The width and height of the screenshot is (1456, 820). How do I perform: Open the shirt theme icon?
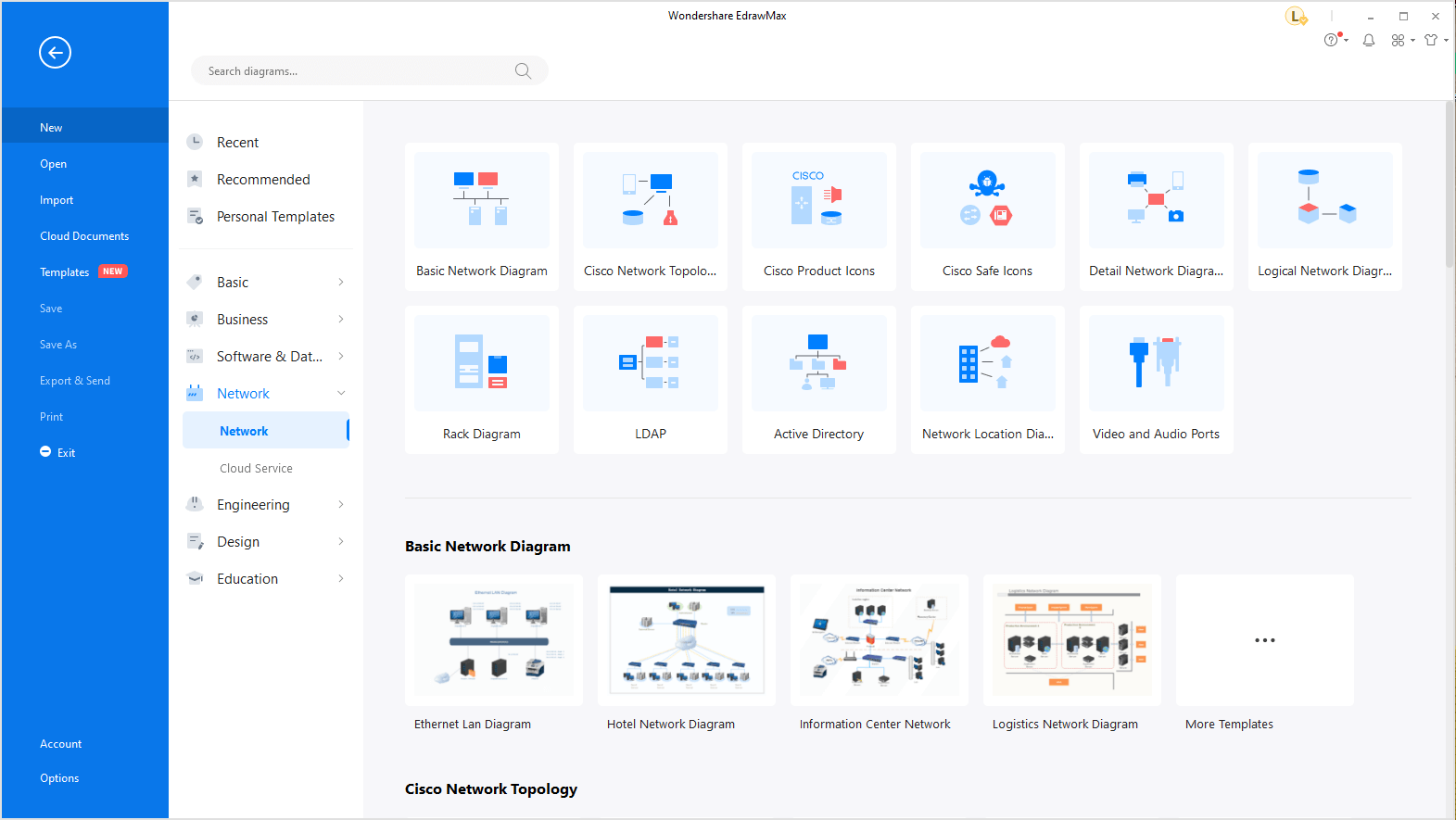pyautogui.click(x=1431, y=41)
